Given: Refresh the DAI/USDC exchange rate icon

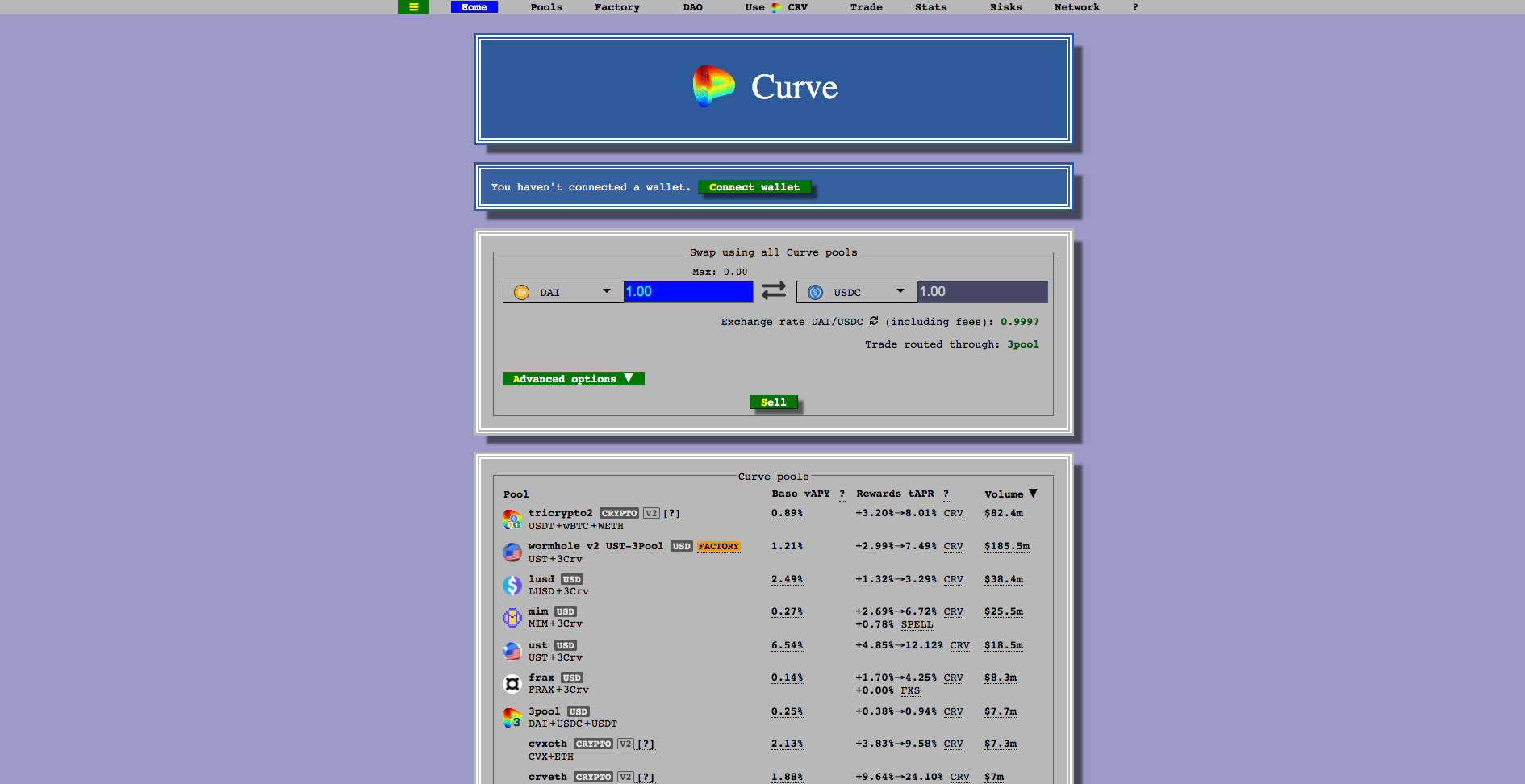Looking at the screenshot, I should coord(874,321).
